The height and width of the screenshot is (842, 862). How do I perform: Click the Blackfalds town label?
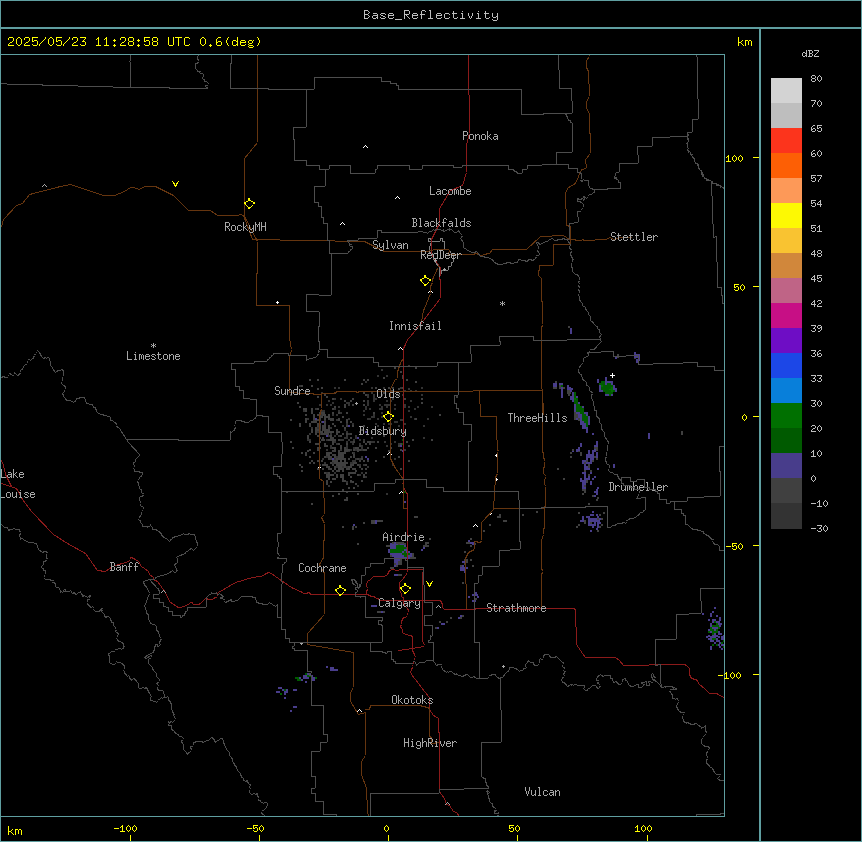(x=441, y=223)
